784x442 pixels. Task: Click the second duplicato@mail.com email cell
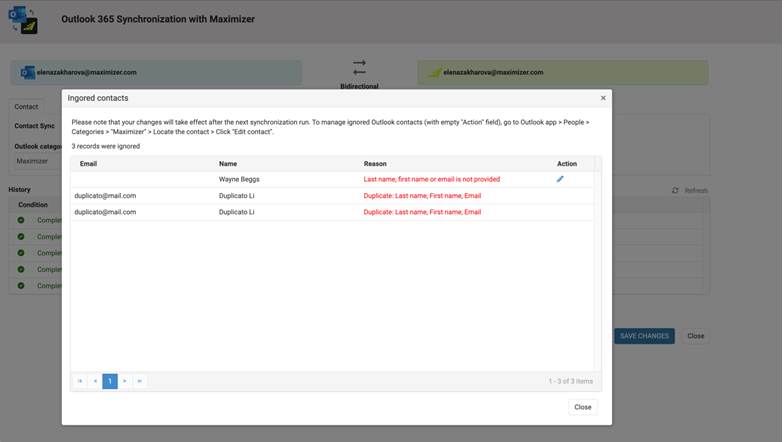click(105, 212)
